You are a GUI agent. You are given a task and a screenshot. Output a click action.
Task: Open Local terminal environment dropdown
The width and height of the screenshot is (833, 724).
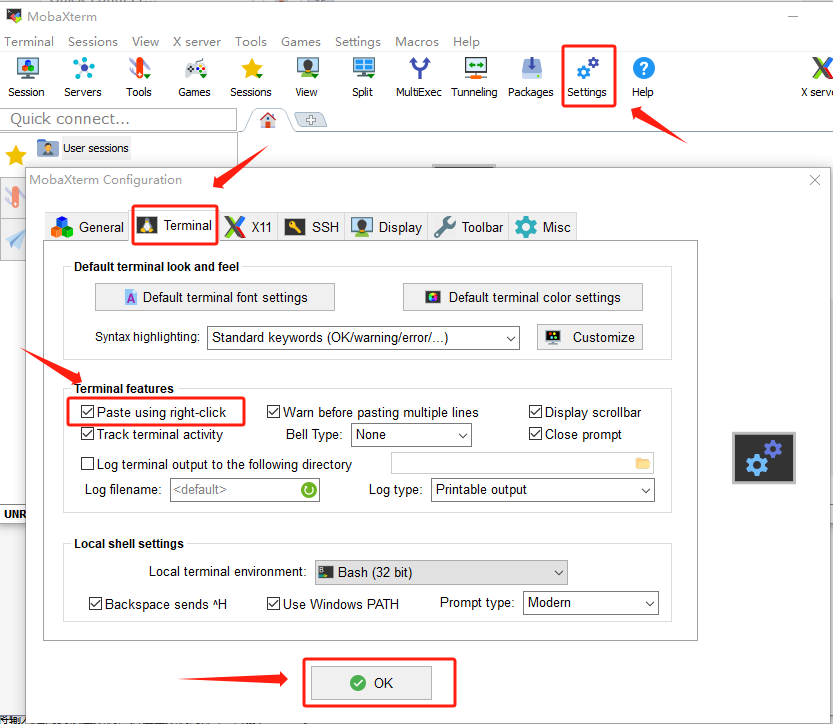click(441, 572)
